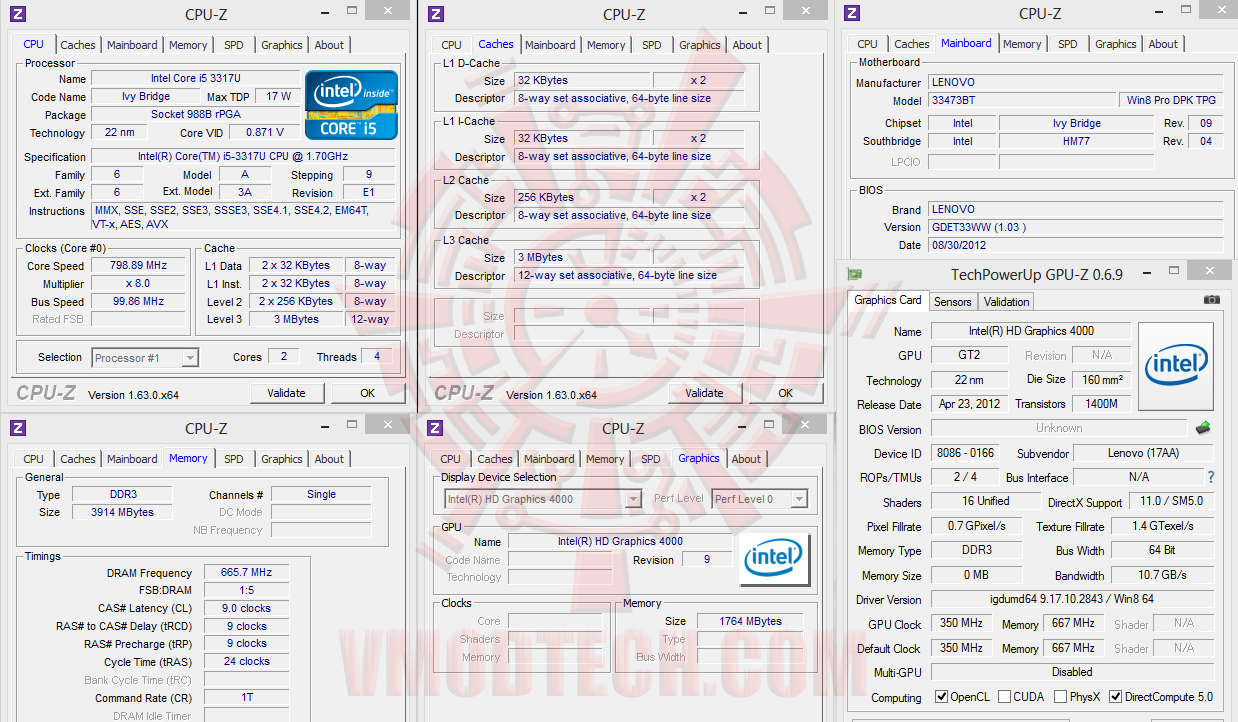Viewport: 1238px width, 722px height.
Task: Click the Channels # value Single
Action: click(x=321, y=494)
